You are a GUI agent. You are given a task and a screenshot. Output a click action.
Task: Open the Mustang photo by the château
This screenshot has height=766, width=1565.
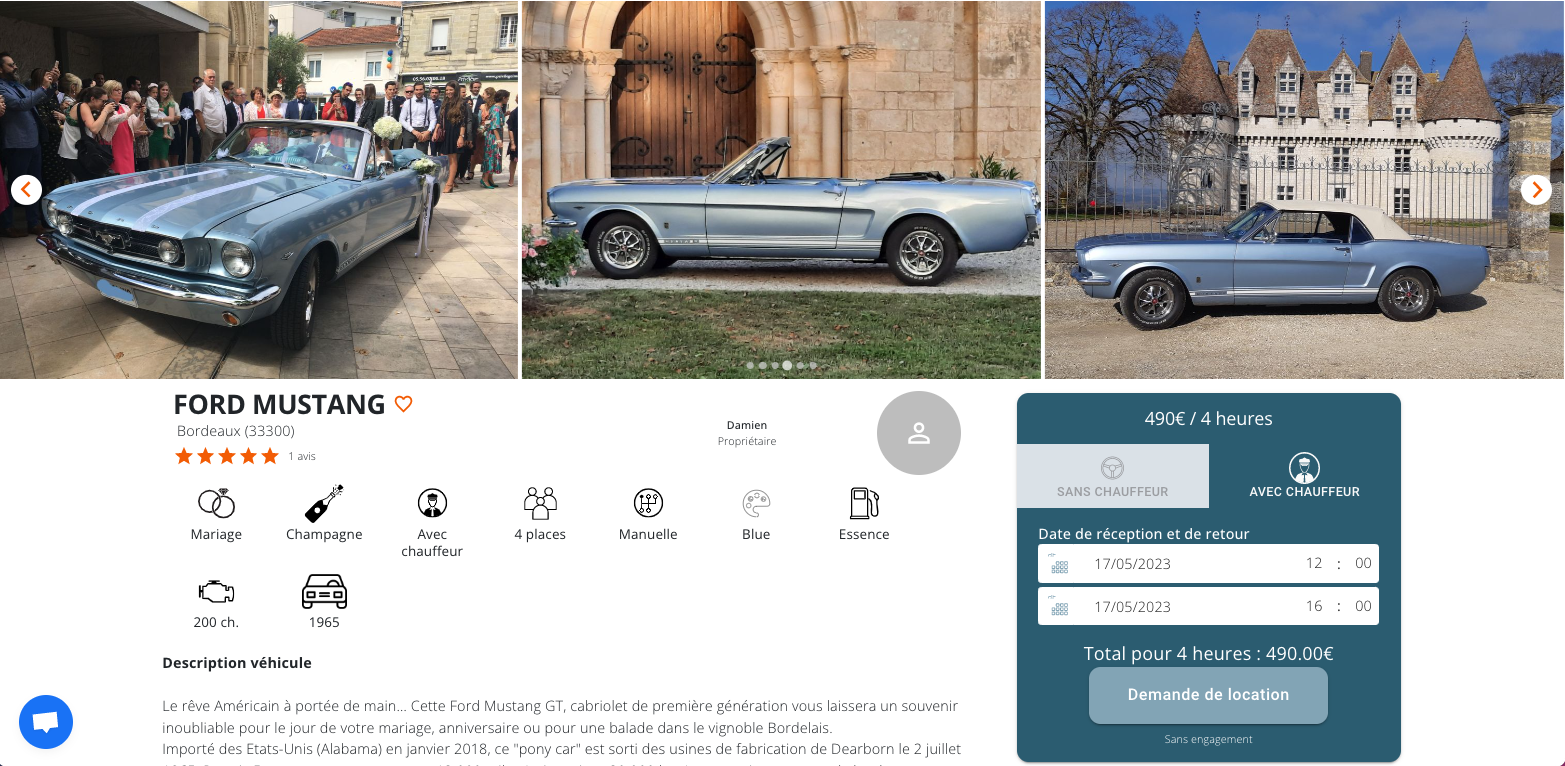[x=1304, y=190]
